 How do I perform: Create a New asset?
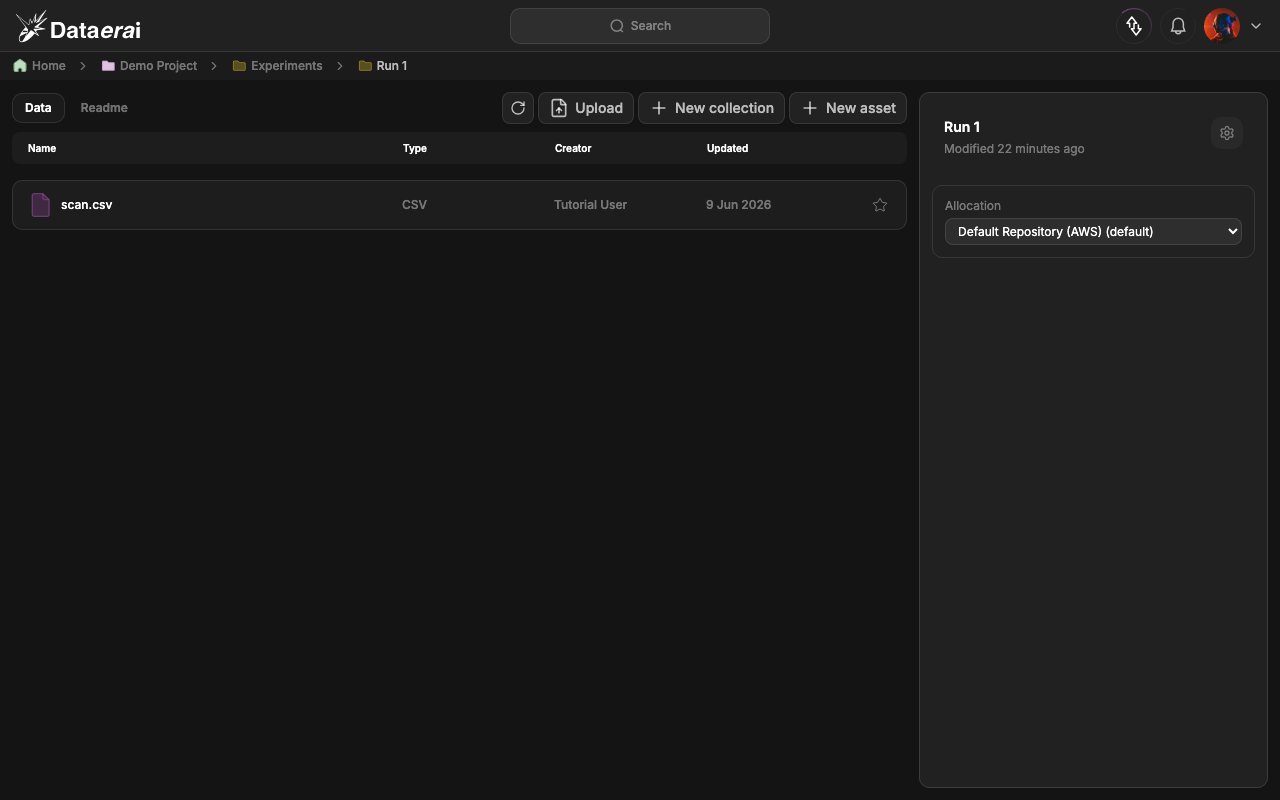pos(848,108)
